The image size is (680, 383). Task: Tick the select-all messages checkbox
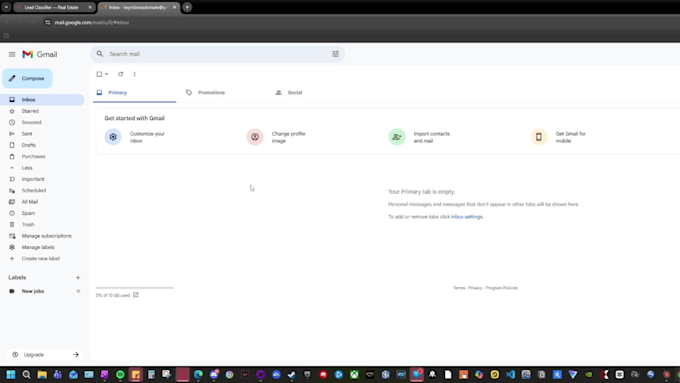click(99, 74)
